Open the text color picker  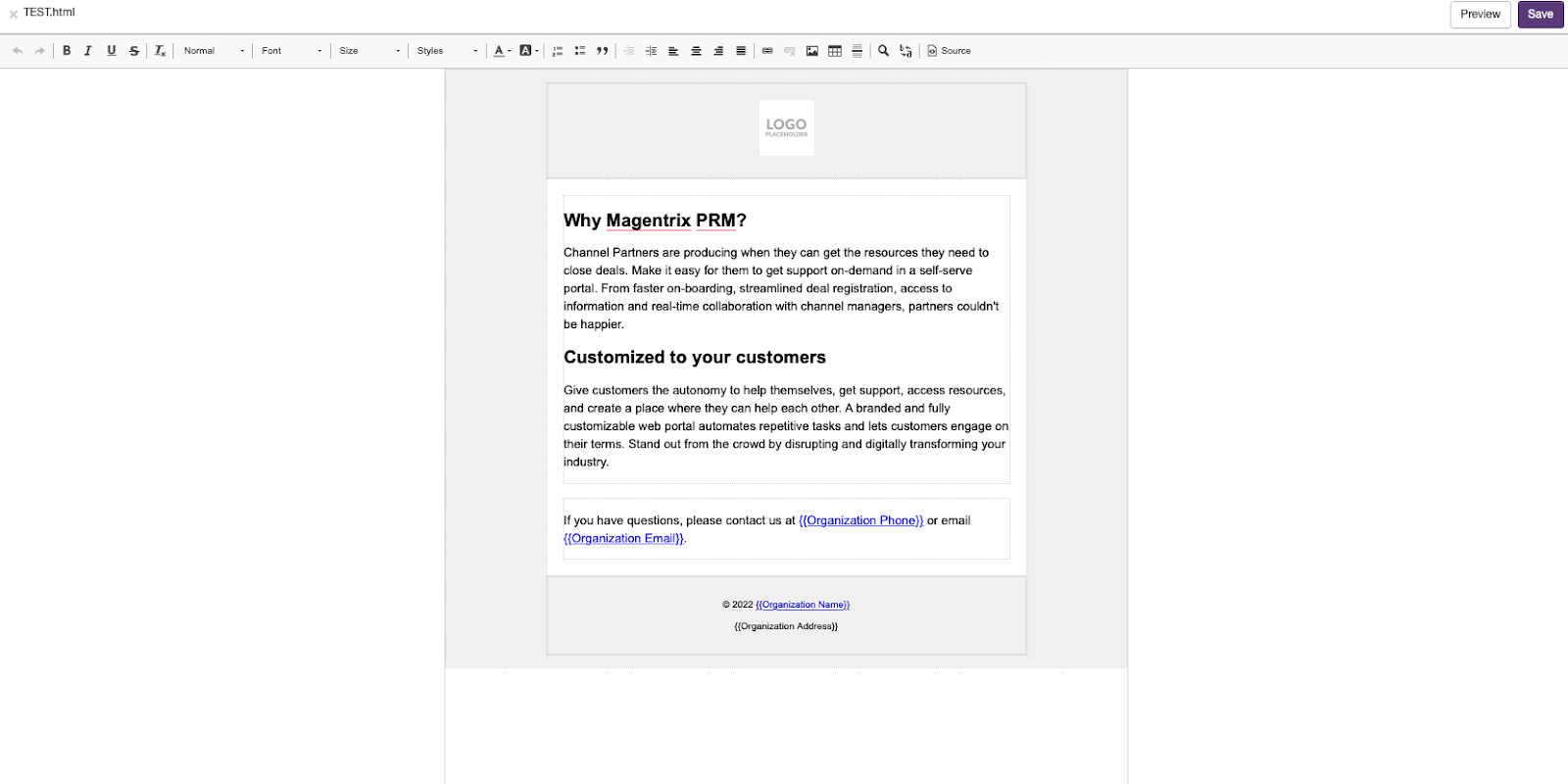tap(502, 51)
